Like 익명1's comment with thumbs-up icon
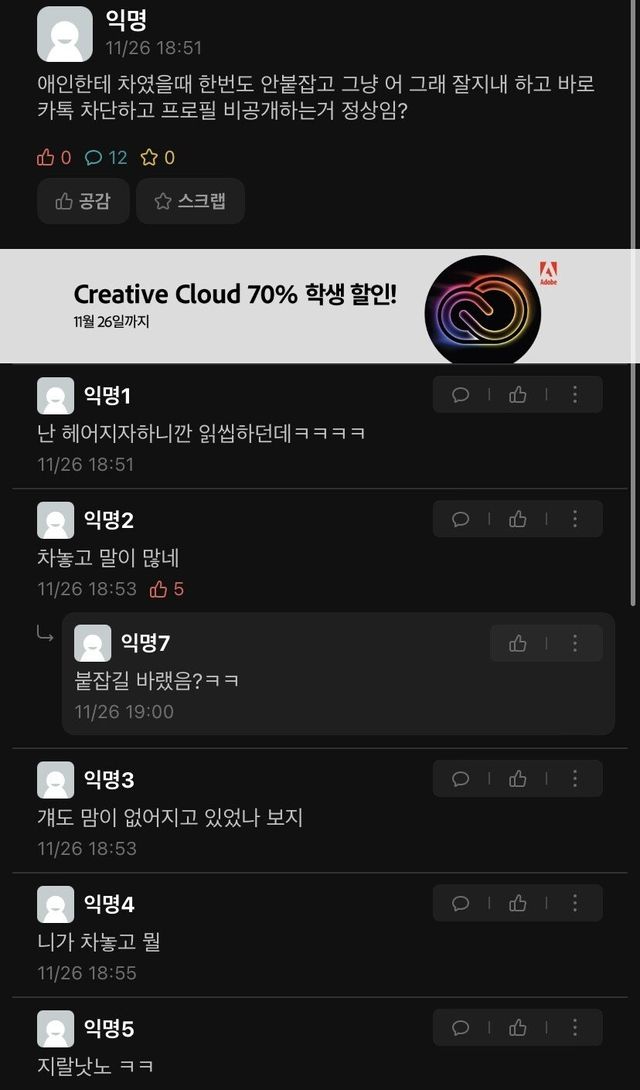Screen dimensions: 640x1090 (518, 395)
